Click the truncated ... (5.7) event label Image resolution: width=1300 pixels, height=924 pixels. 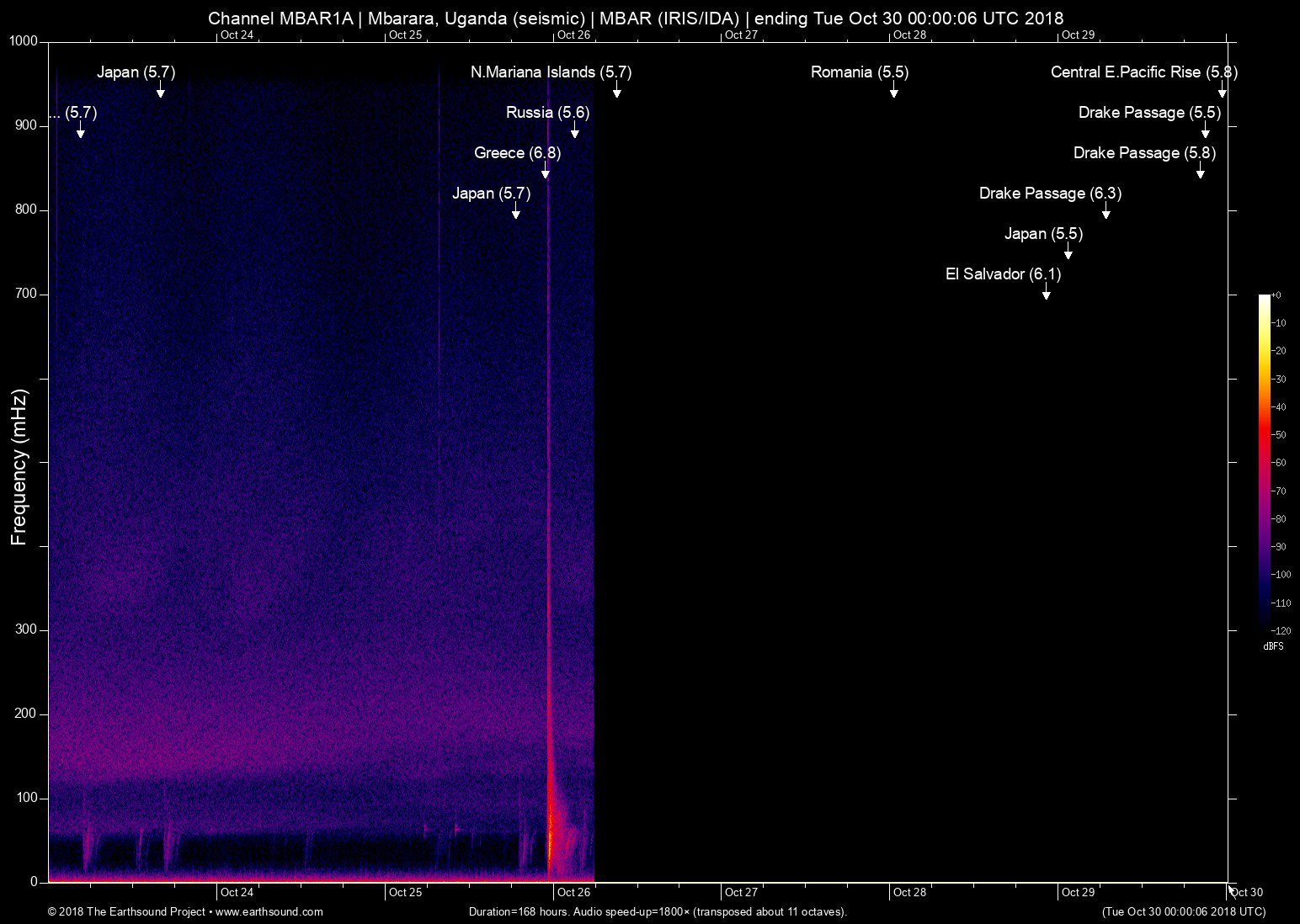(73, 112)
